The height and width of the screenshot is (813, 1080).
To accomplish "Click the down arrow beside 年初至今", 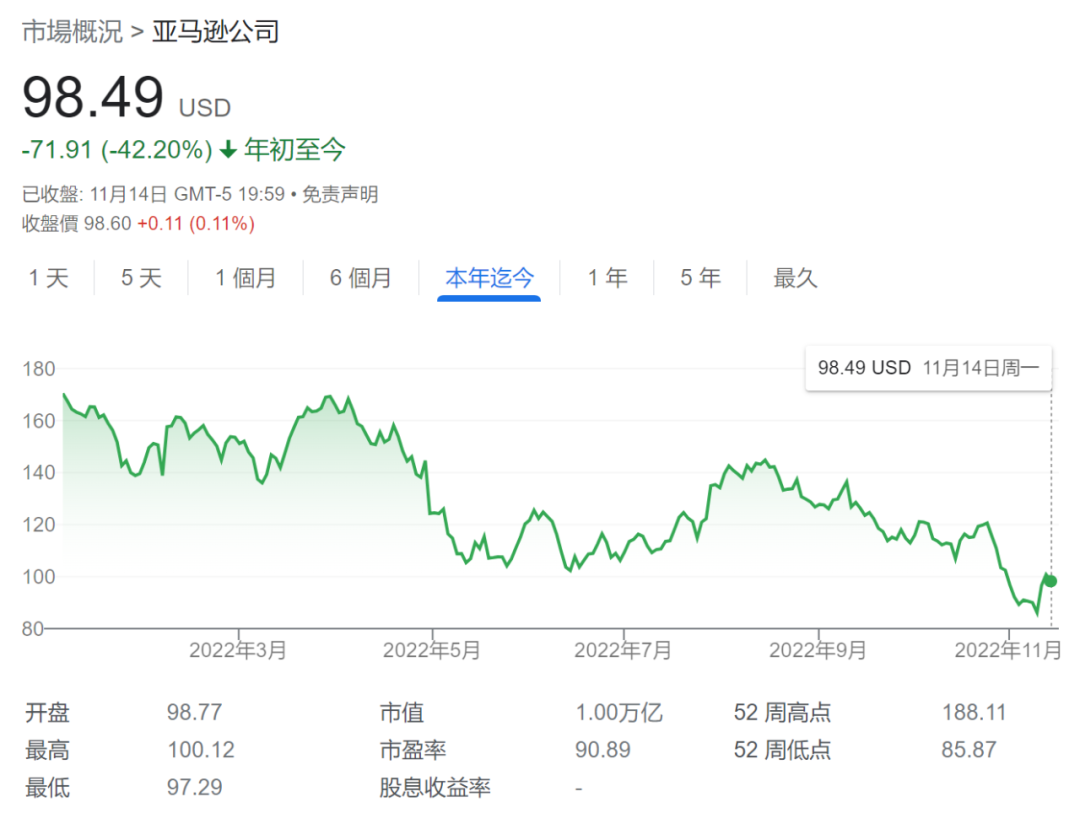I will [x=228, y=150].
